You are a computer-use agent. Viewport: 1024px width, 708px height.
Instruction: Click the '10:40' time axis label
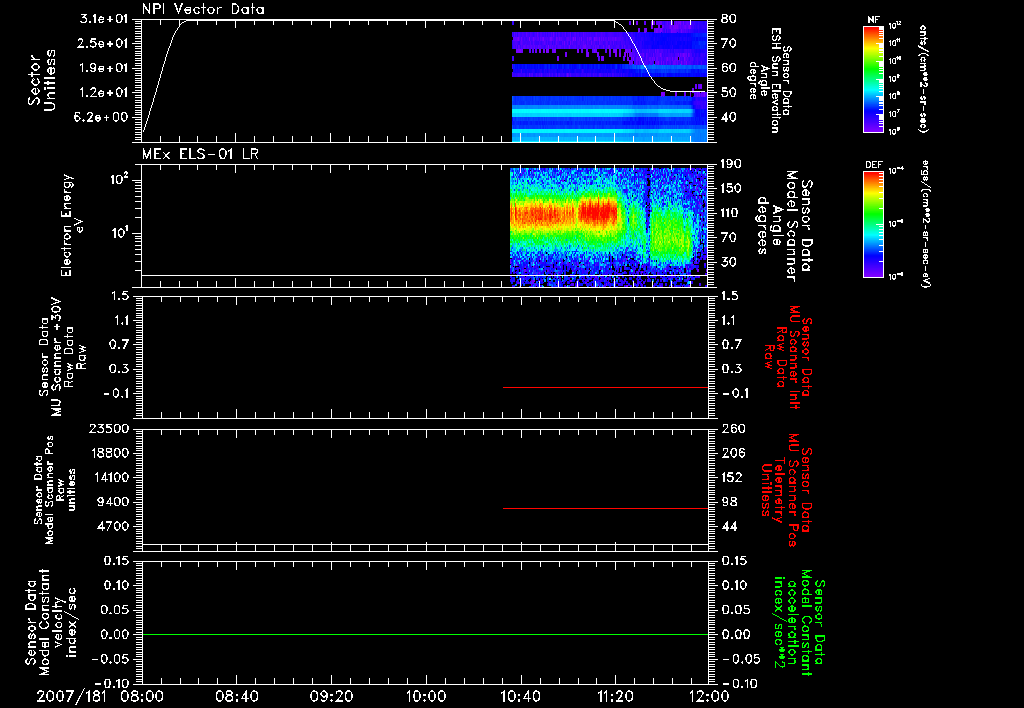(x=520, y=696)
